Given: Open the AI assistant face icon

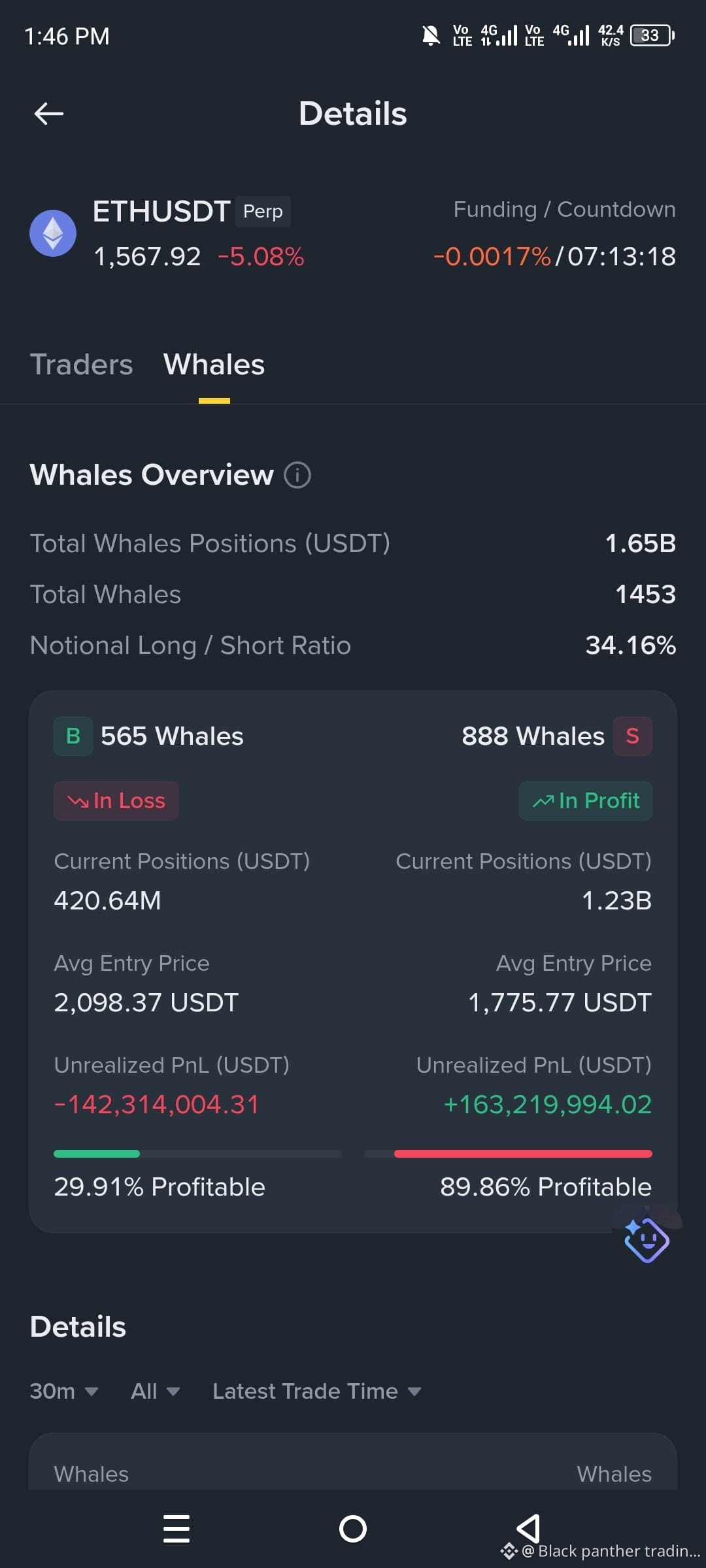Looking at the screenshot, I should click(x=647, y=1239).
